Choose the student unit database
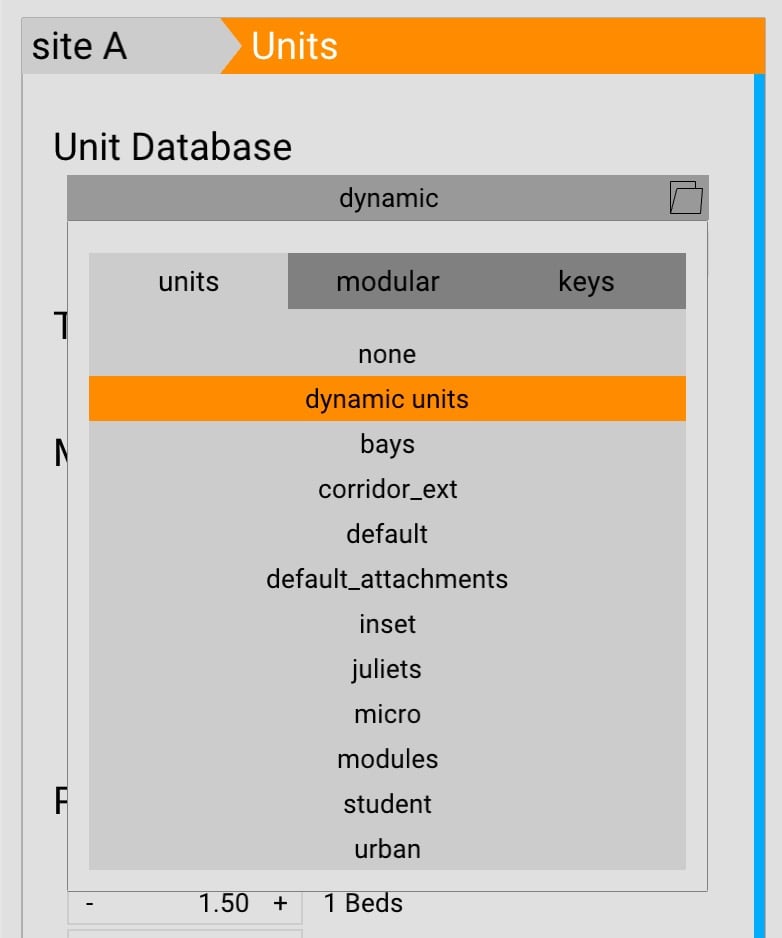Image resolution: width=782 pixels, height=938 pixels. point(387,804)
